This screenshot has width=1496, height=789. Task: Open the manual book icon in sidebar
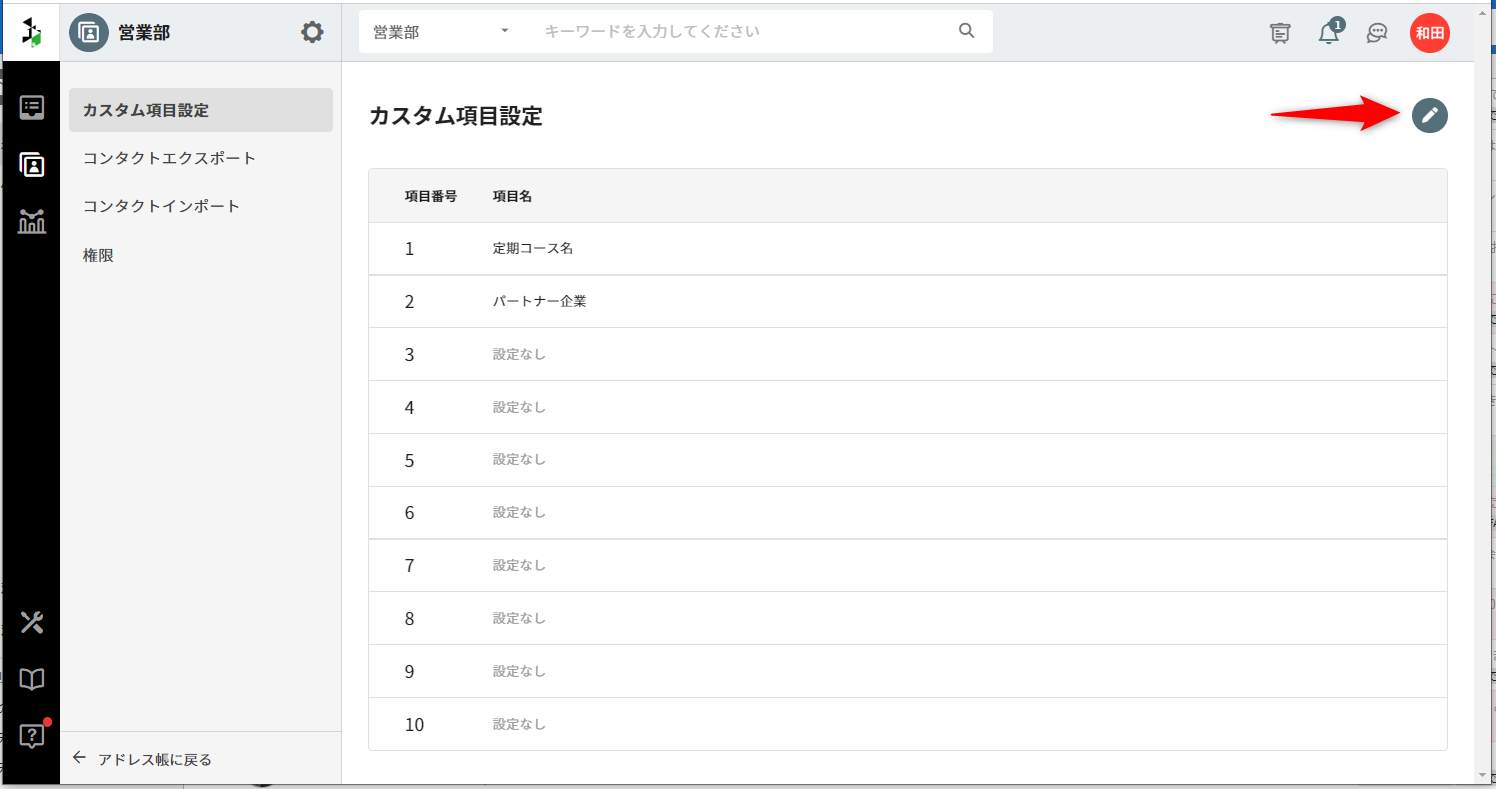click(x=32, y=680)
